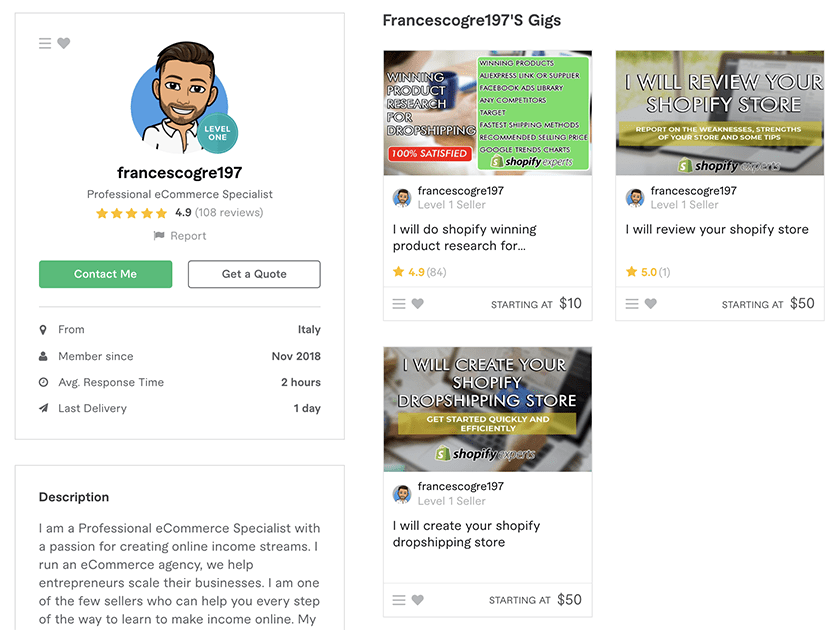Favorite the shopify winning product research gig

point(418,304)
